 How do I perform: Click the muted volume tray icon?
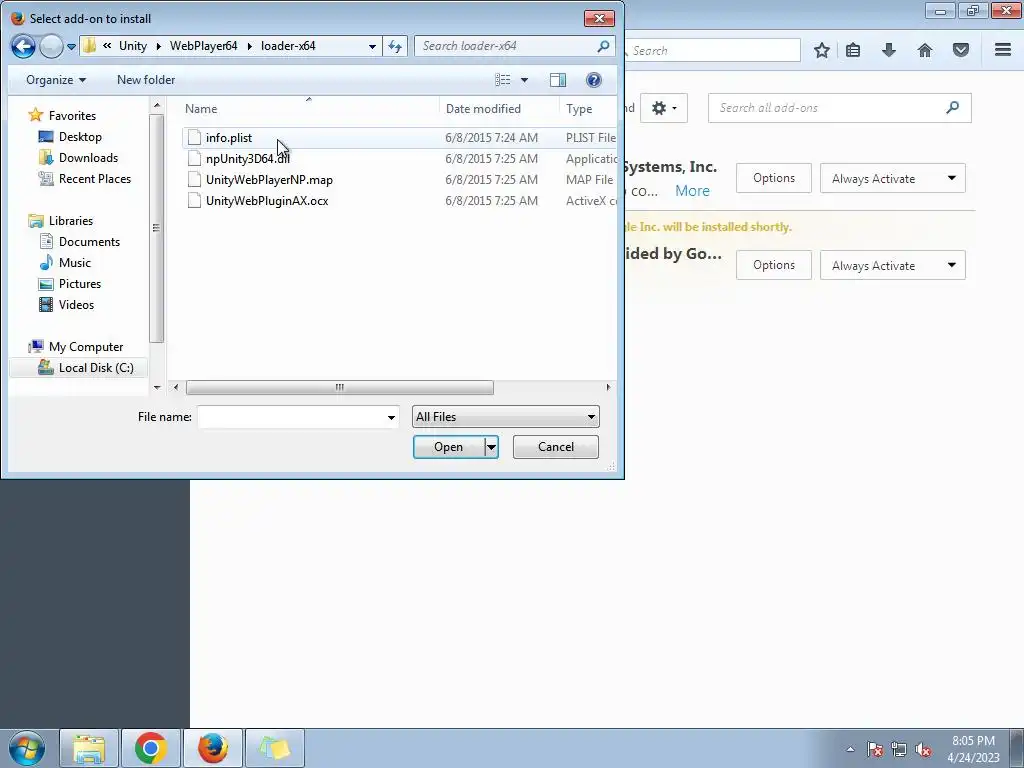[x=923, y=749]
